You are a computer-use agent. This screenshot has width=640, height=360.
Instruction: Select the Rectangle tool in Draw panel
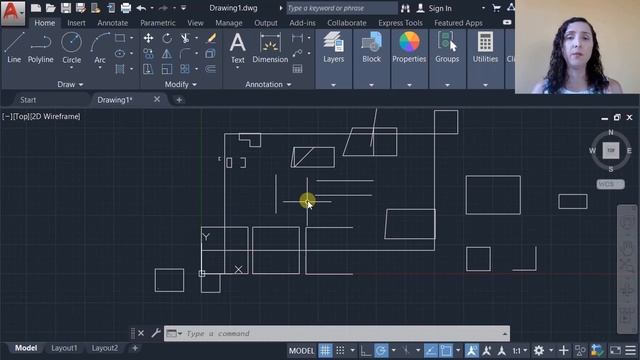pos(120,38)
